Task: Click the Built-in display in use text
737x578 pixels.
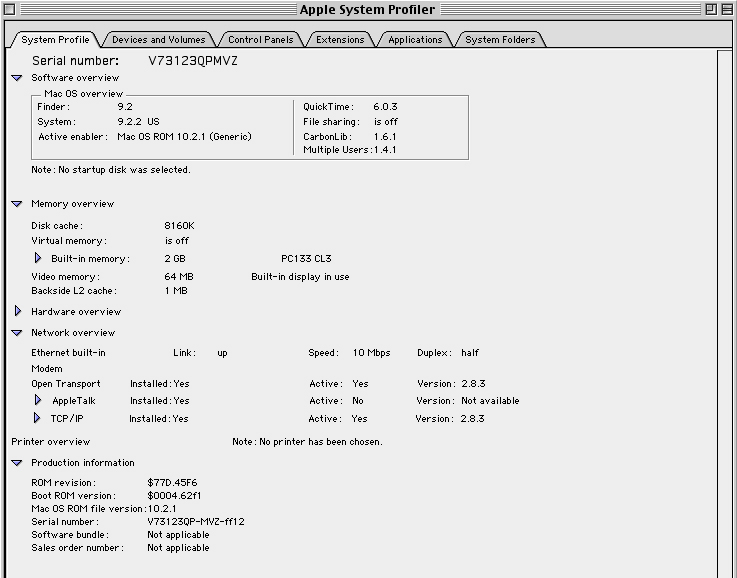Action: click(x=300, y=277)
